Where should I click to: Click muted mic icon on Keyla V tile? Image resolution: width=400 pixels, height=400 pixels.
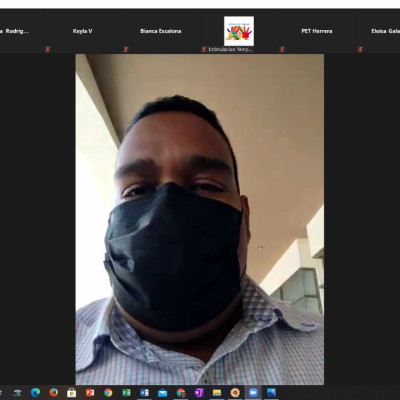(x=47, y=49)
